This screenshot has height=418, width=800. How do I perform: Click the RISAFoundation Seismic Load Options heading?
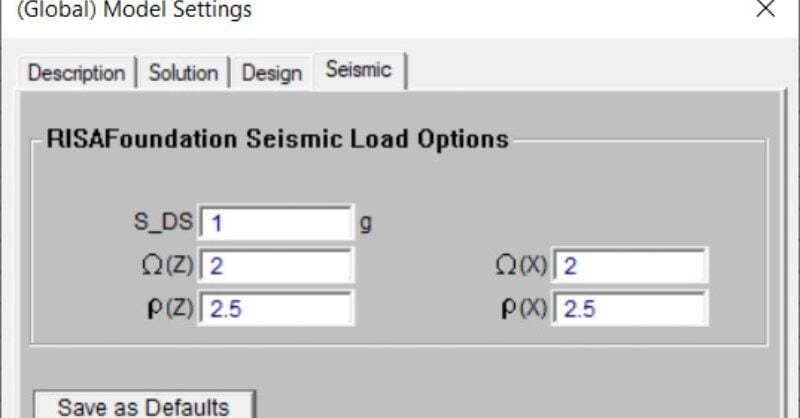(277, 139)
